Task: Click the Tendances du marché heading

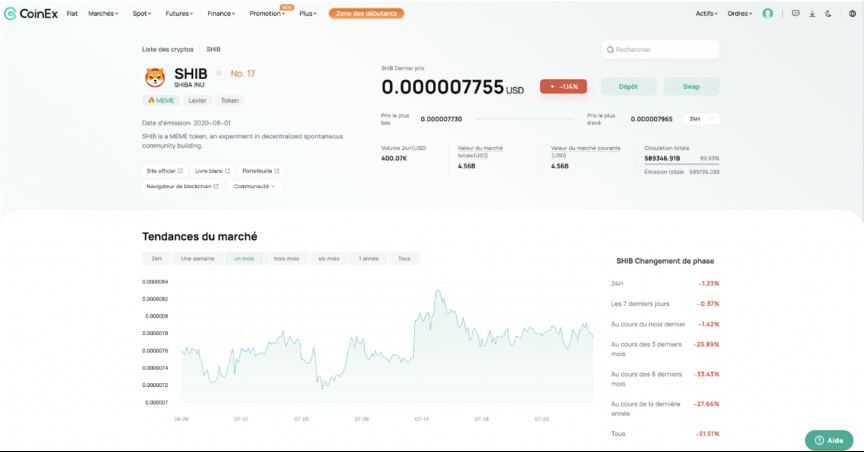Action: 199,236
